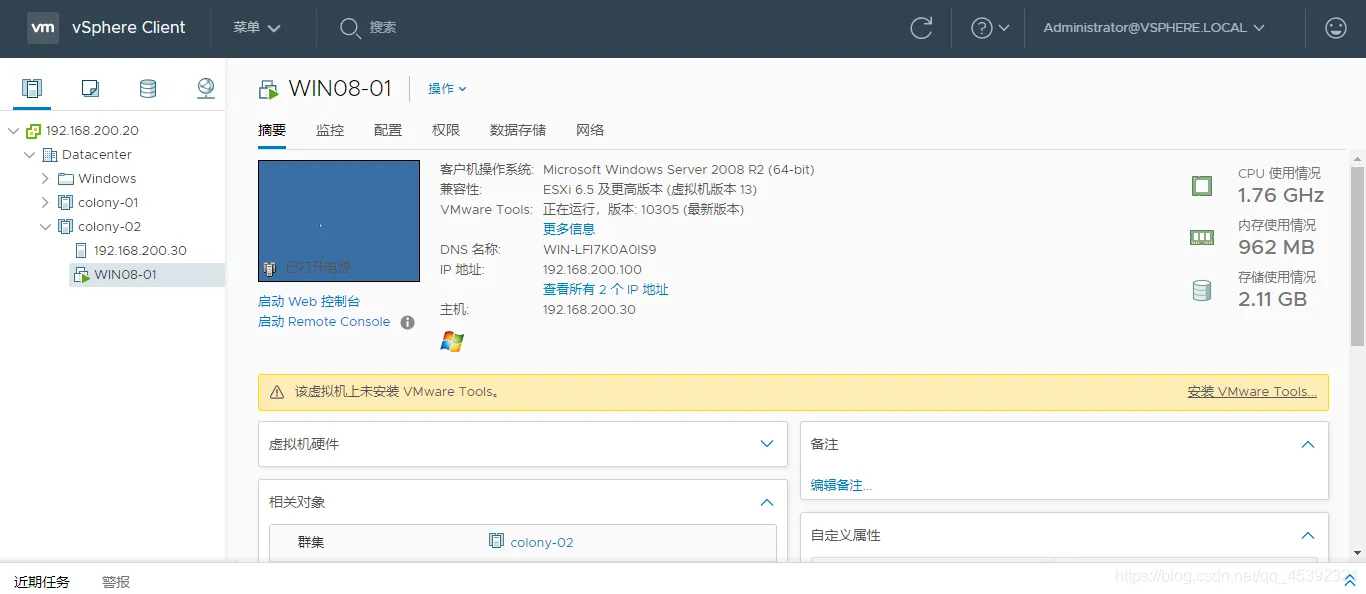Click the storage usage cylinder icon
The image size is (1366, 594).
pos(1201,290)
